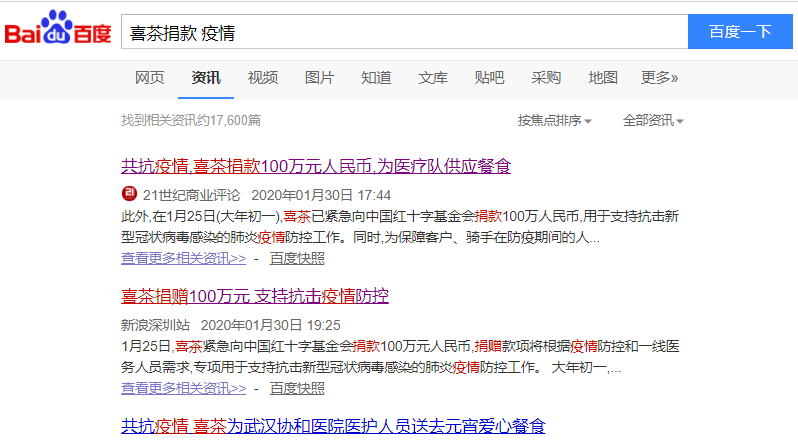
Task: Open the 全部资讯 filter dropdown
Action: coord(653,121)
